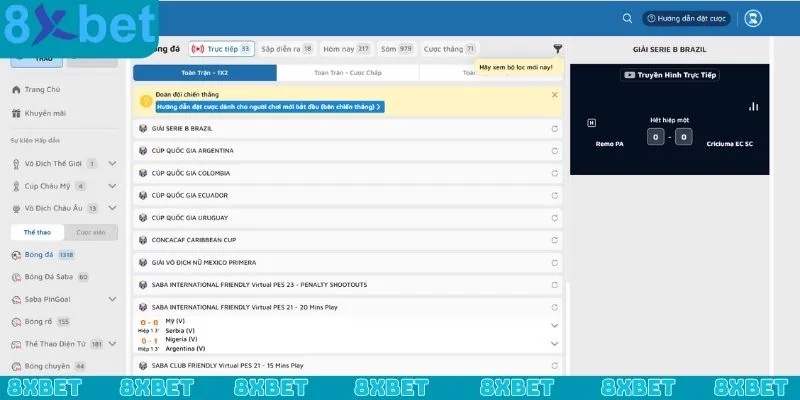Open the user account avatar icon
The width and height of the screenshot is (800, 400).
[x=754, y=18]
